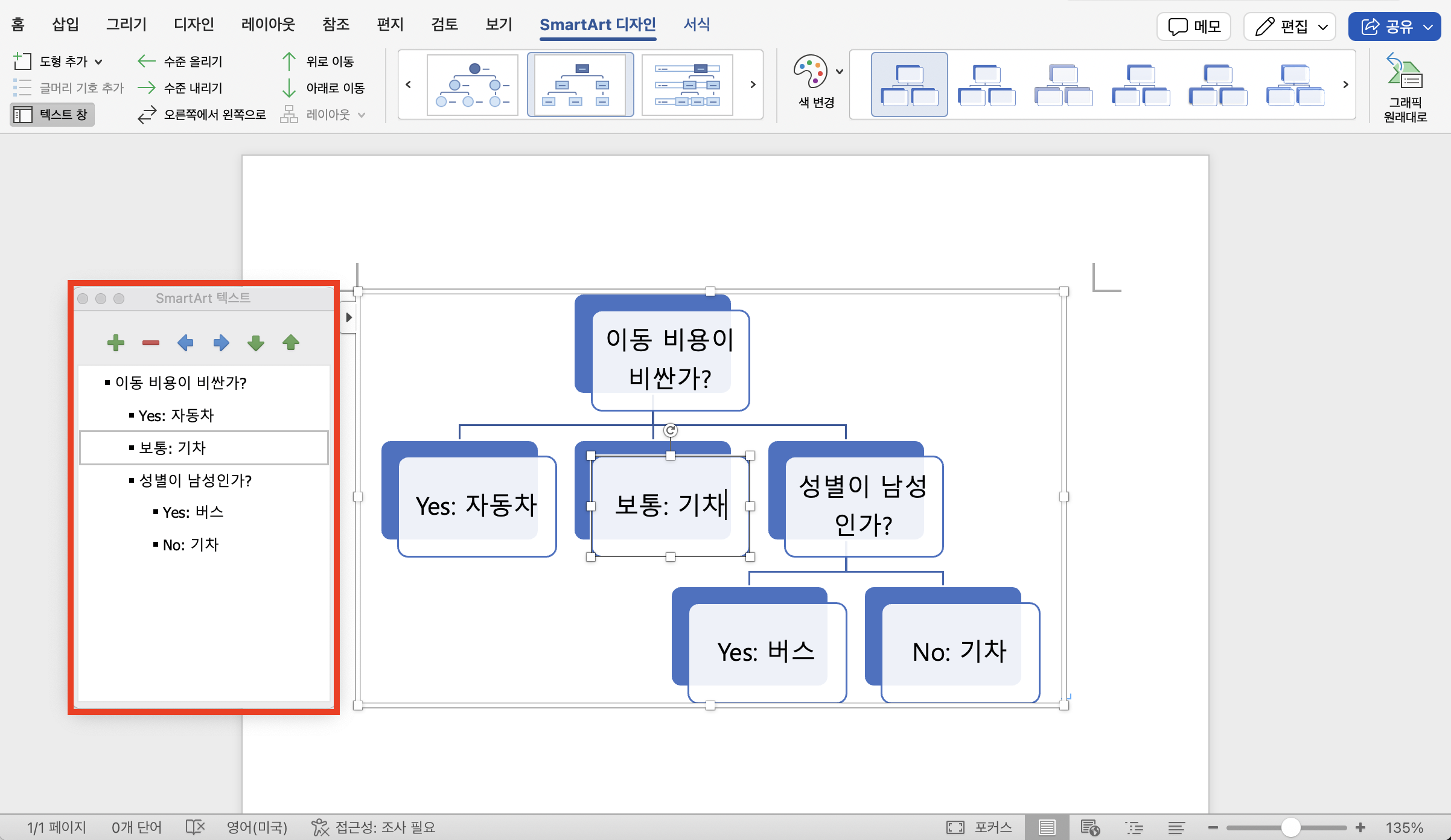
Task: Click the green up arrow move icon
Action: 291,343
